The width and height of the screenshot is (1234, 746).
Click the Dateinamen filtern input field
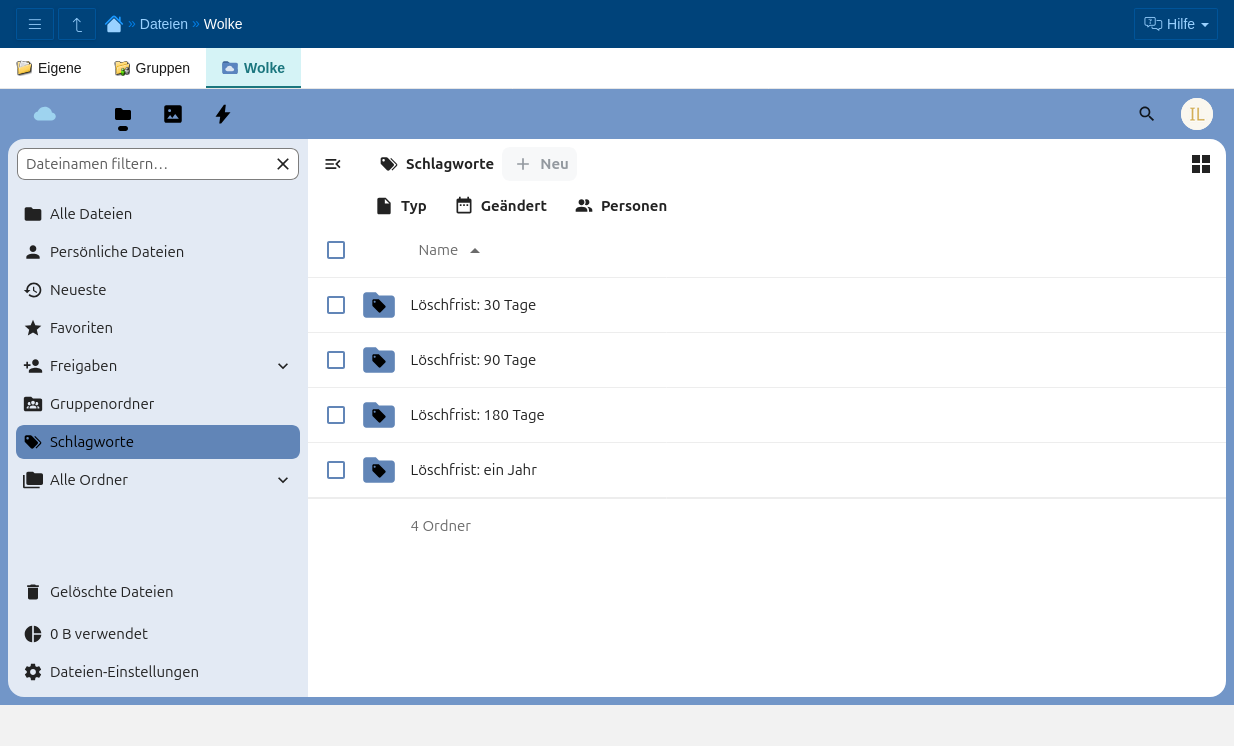pos(145,164)
